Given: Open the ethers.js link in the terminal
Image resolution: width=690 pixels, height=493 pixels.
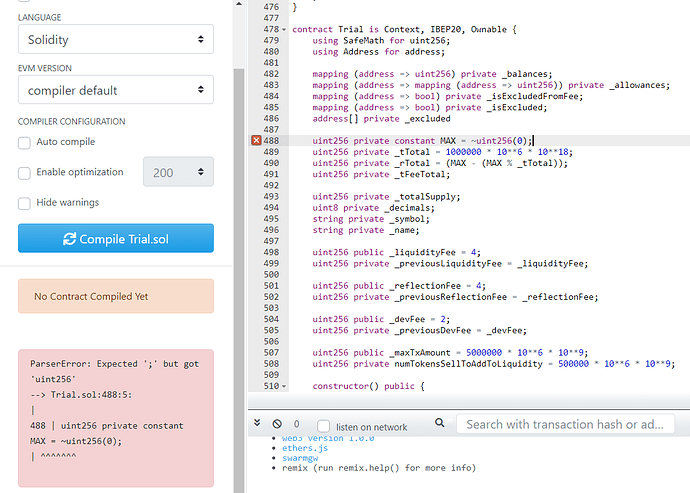Looking at the screenshot, I should click(x=305, y=448).
